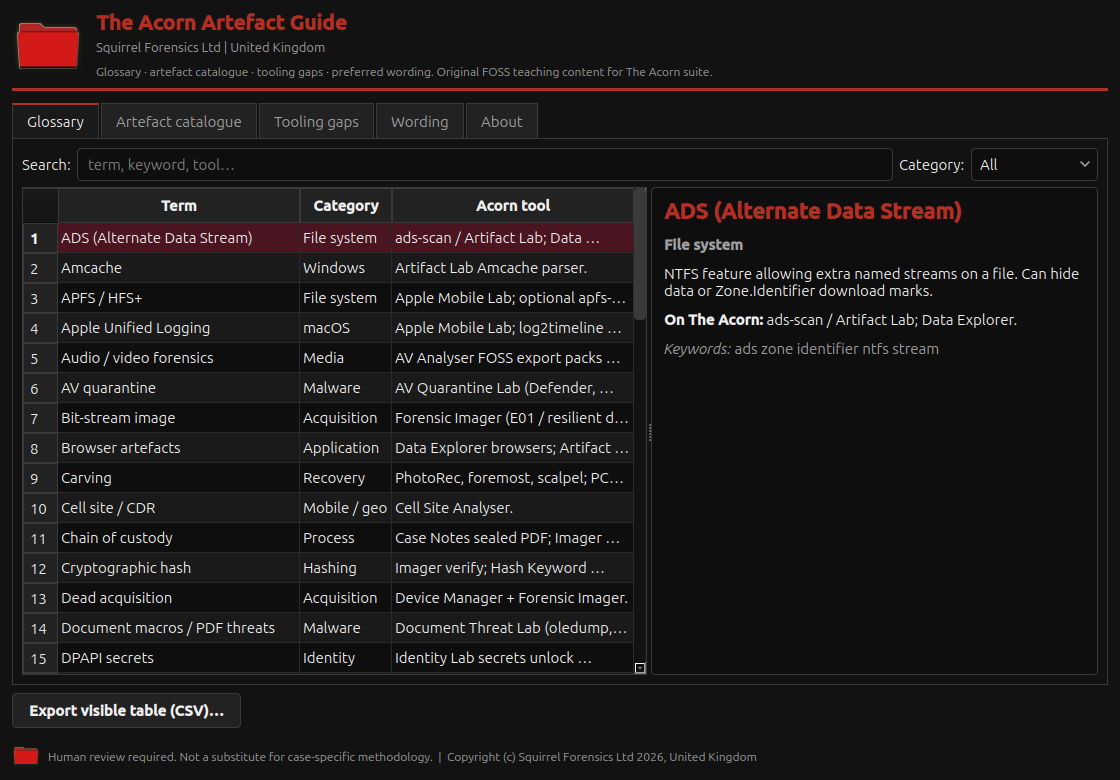
Task: Click the Case Notes sealed PDF cell
Action: pos(512,538)
